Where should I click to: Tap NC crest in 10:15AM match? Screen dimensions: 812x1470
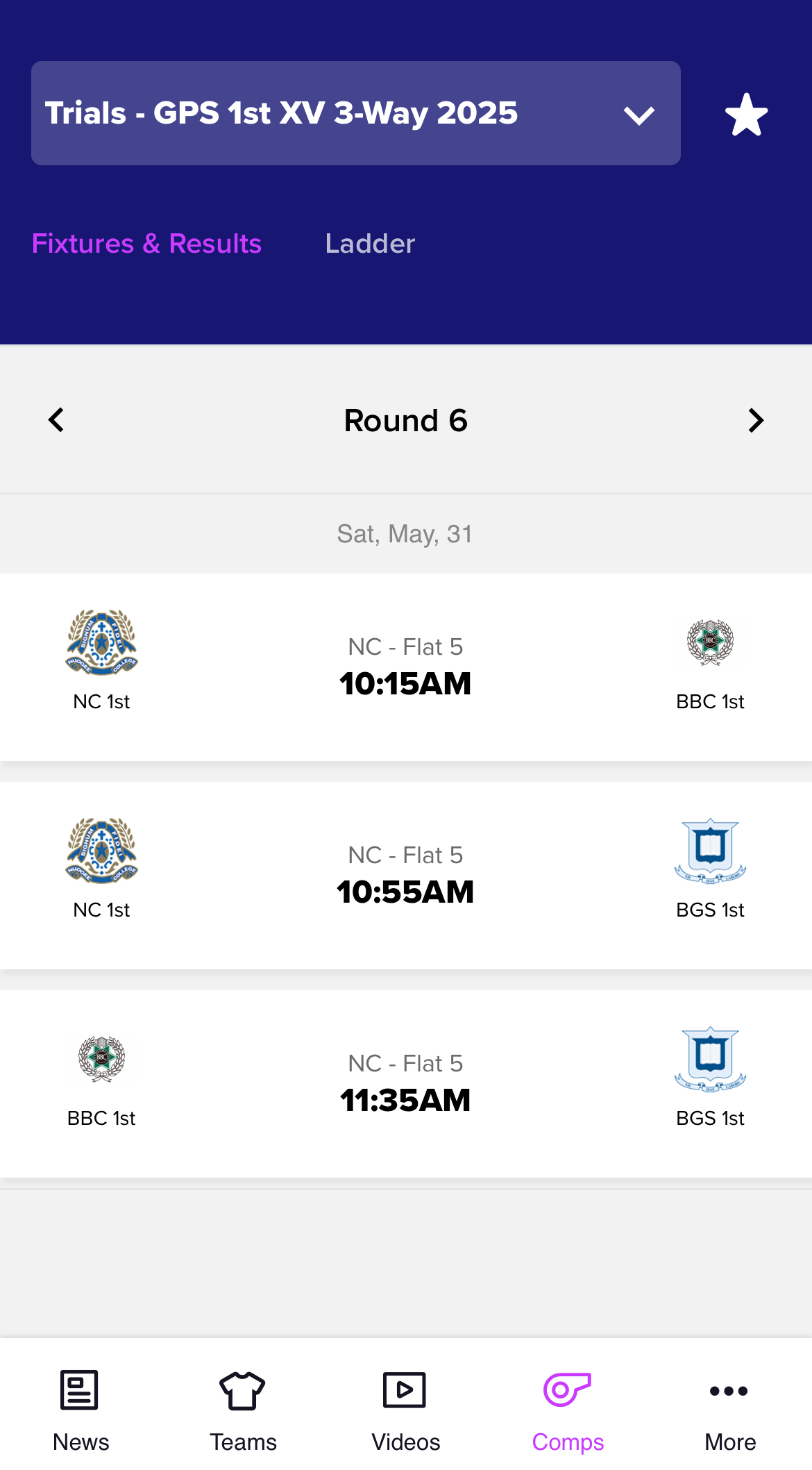coord(101,642)
